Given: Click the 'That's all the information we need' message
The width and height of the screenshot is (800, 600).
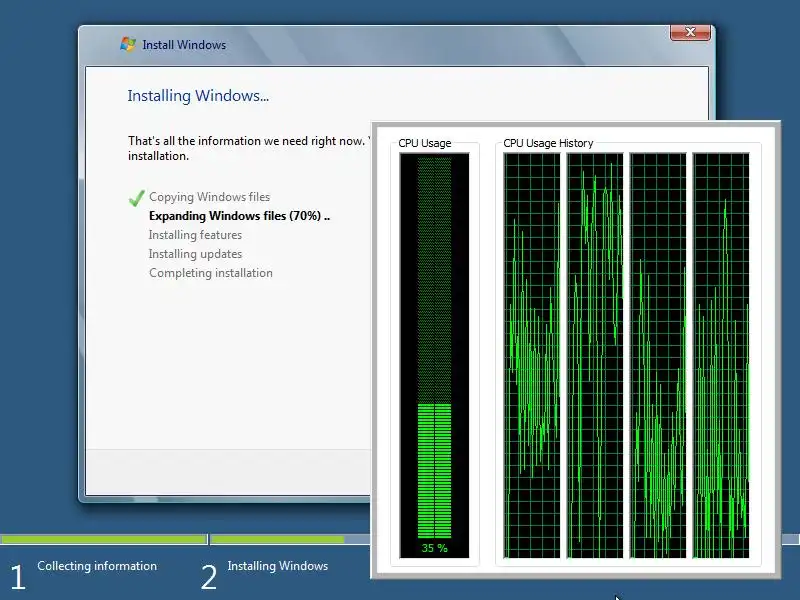Looking at the screenshot, I should click(x=249, y=148).
